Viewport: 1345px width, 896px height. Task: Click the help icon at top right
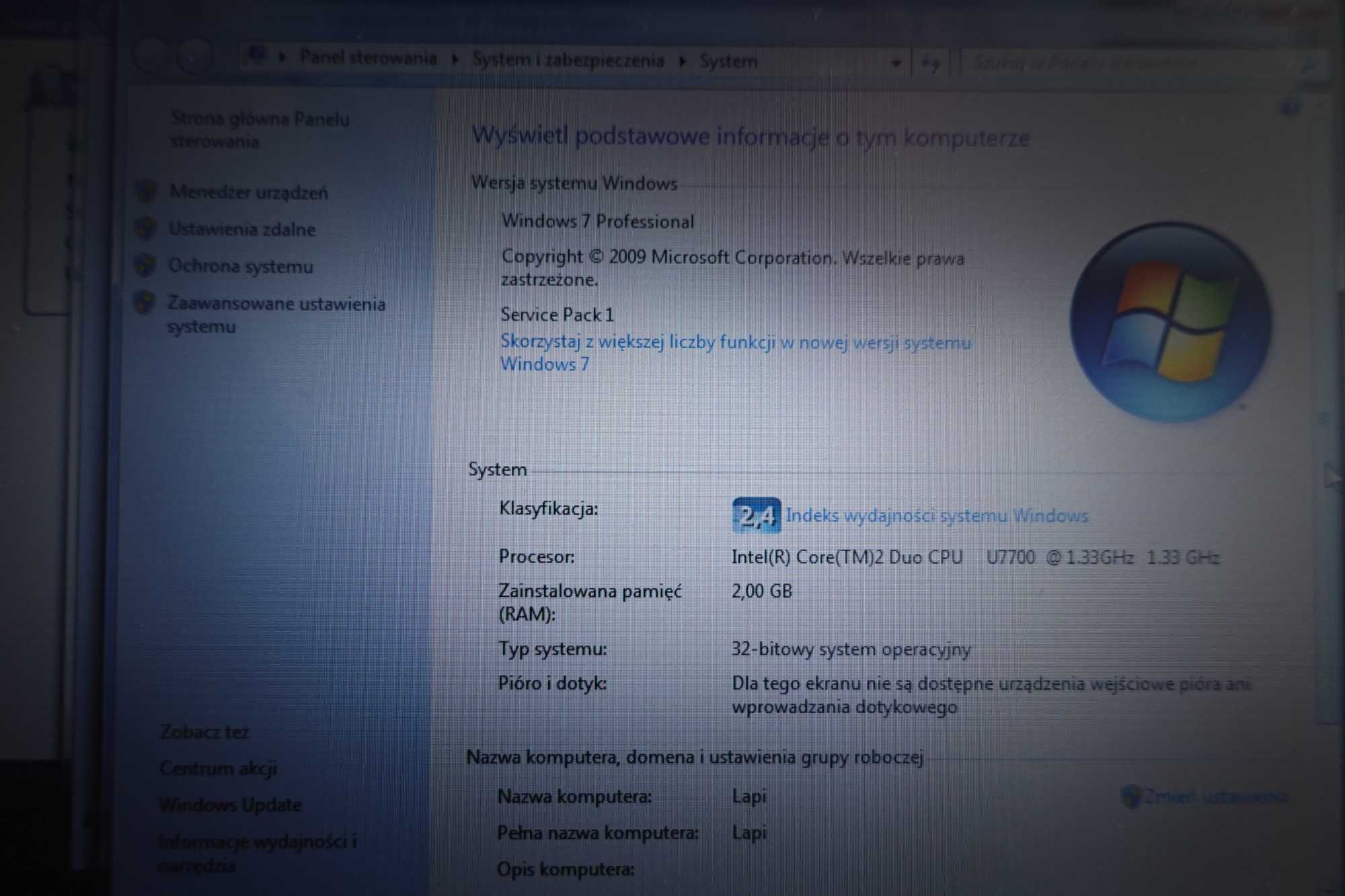1289,106
